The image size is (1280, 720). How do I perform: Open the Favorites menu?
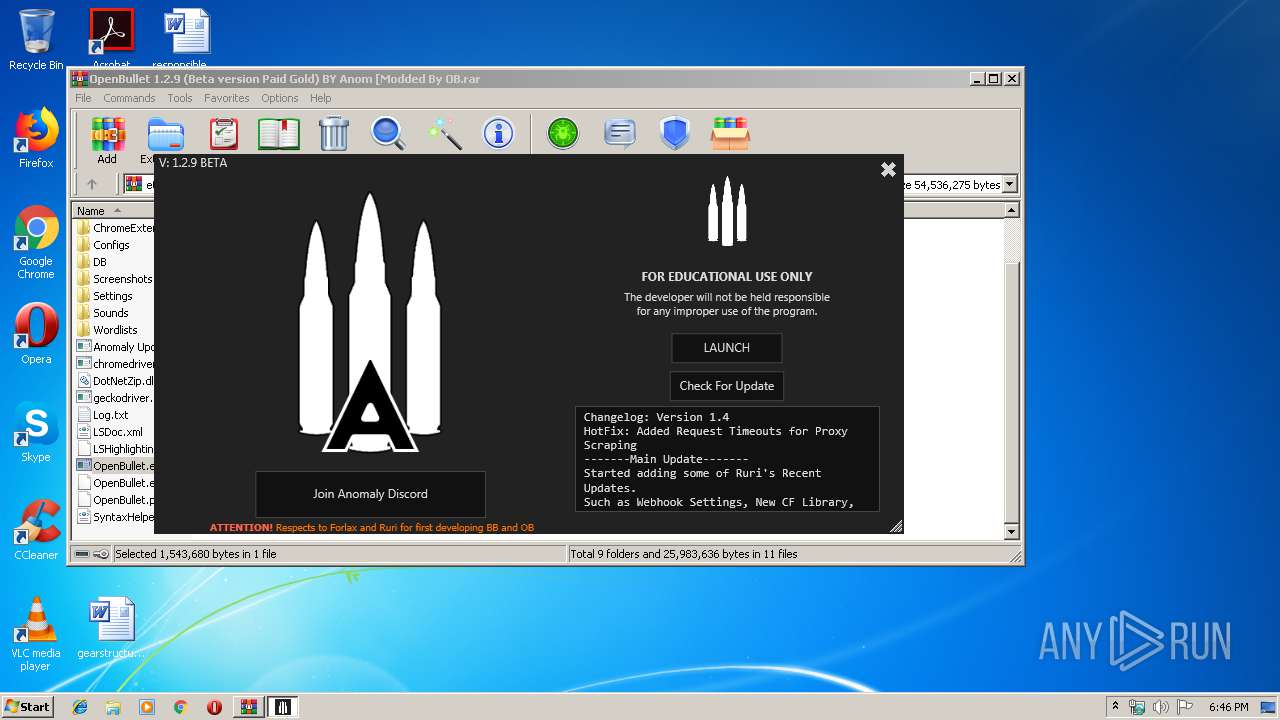227,98
